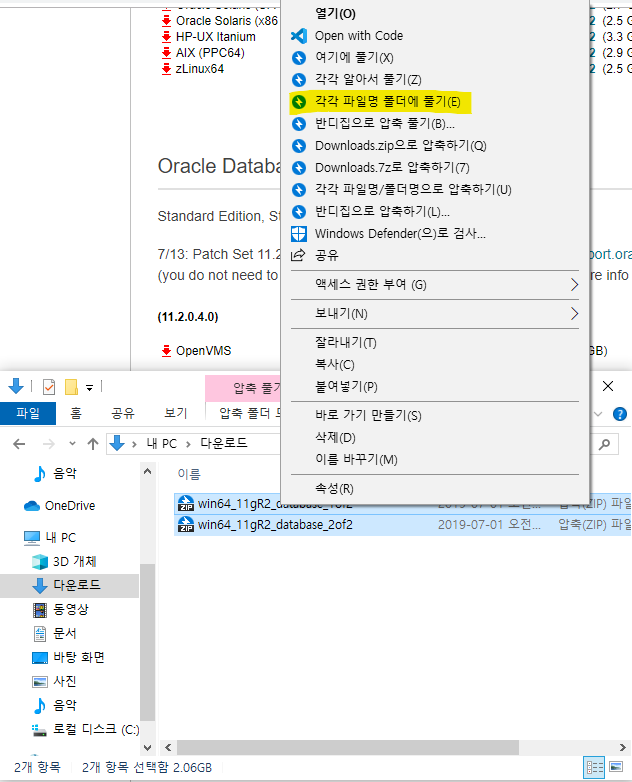Click the up-one-level arrow button

click(93, 444)
